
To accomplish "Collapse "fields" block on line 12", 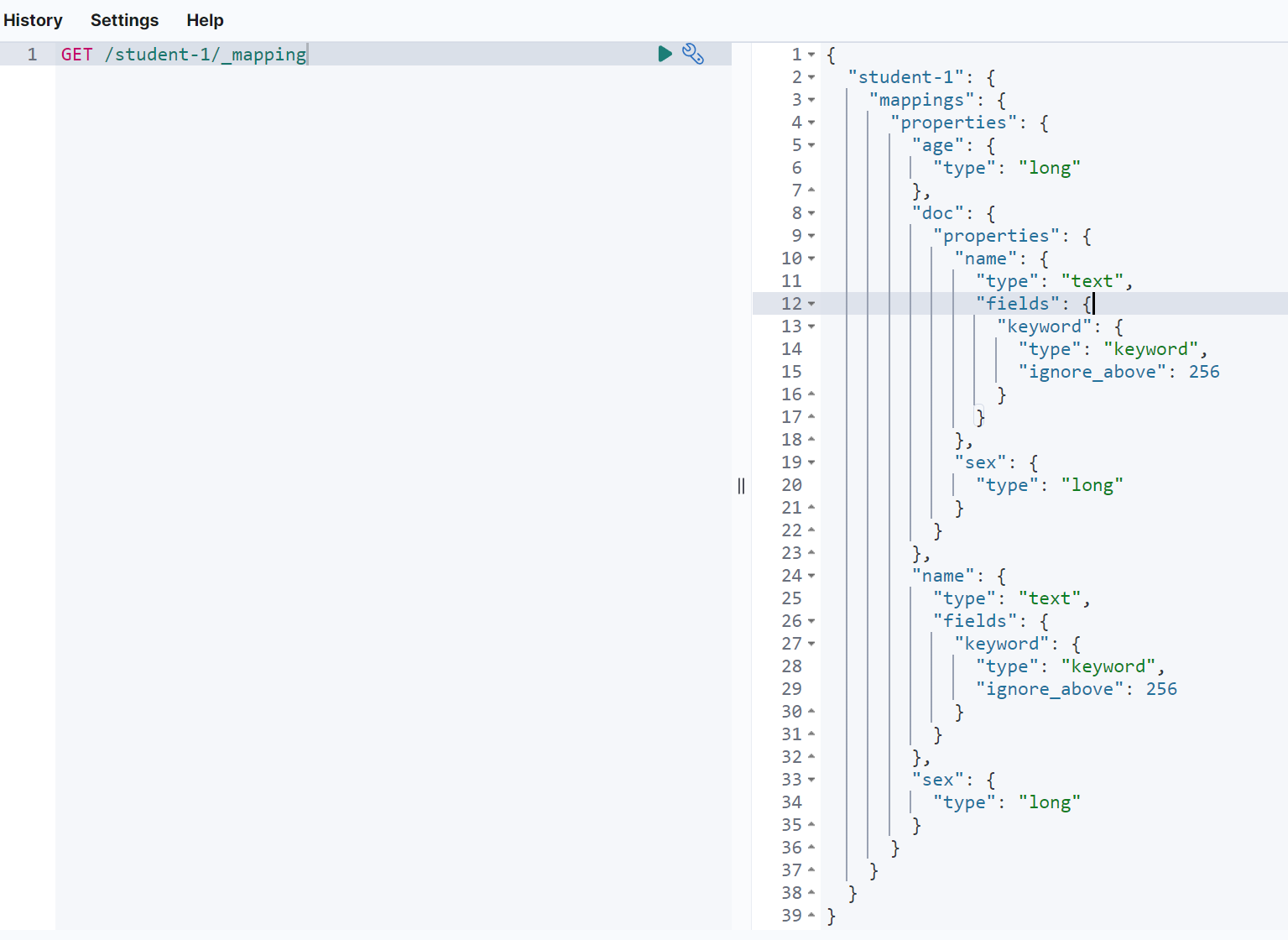I will (811, 304).
